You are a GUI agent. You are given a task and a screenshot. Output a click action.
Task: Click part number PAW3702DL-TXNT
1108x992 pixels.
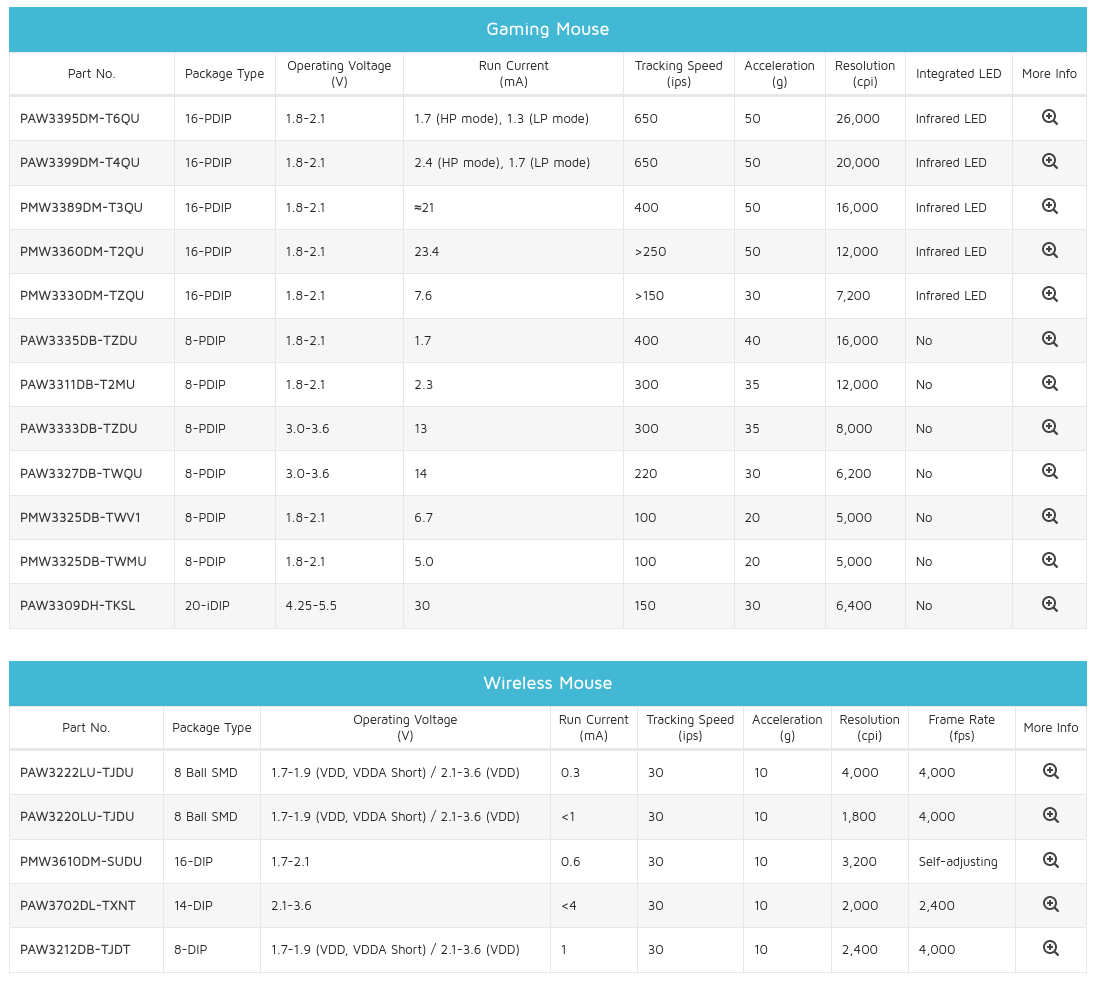point(77,905)
